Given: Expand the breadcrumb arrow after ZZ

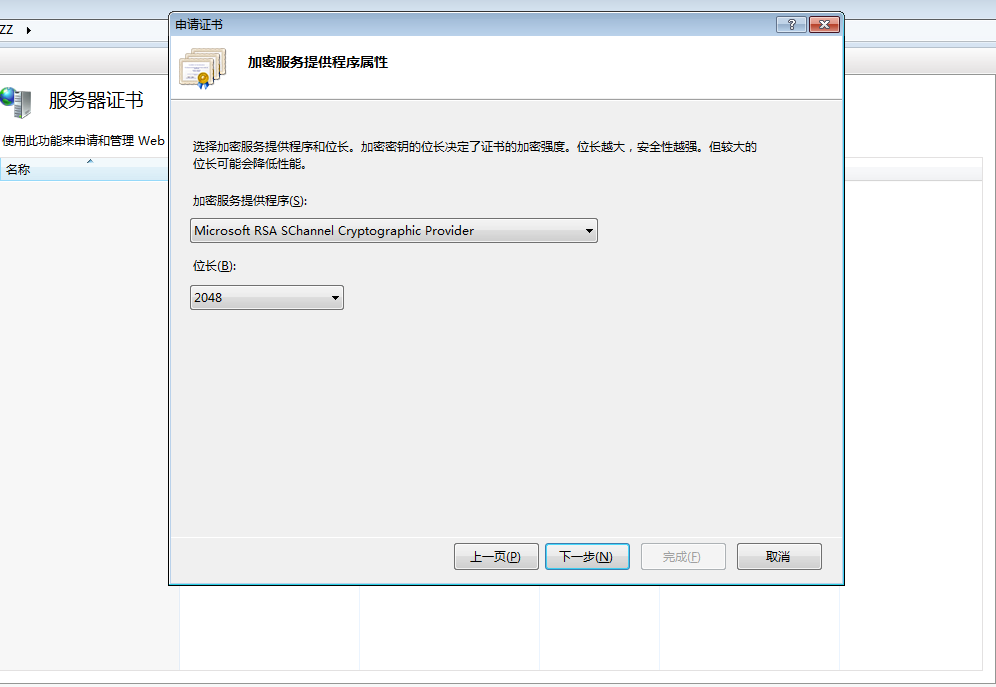Looking at the screenshot, I should tap(29, 30).
